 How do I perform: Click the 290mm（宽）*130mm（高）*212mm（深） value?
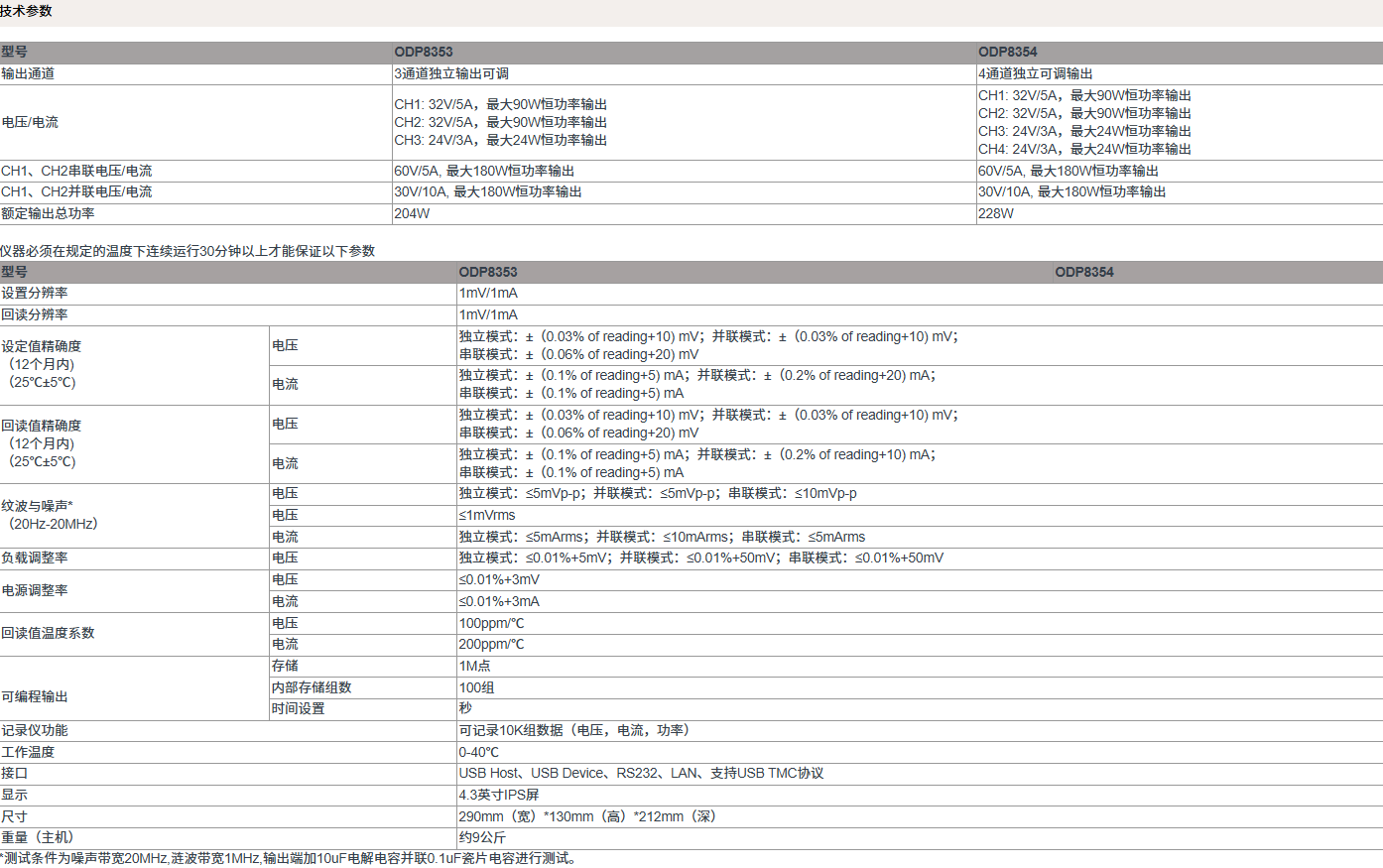(x=587, y=816)
